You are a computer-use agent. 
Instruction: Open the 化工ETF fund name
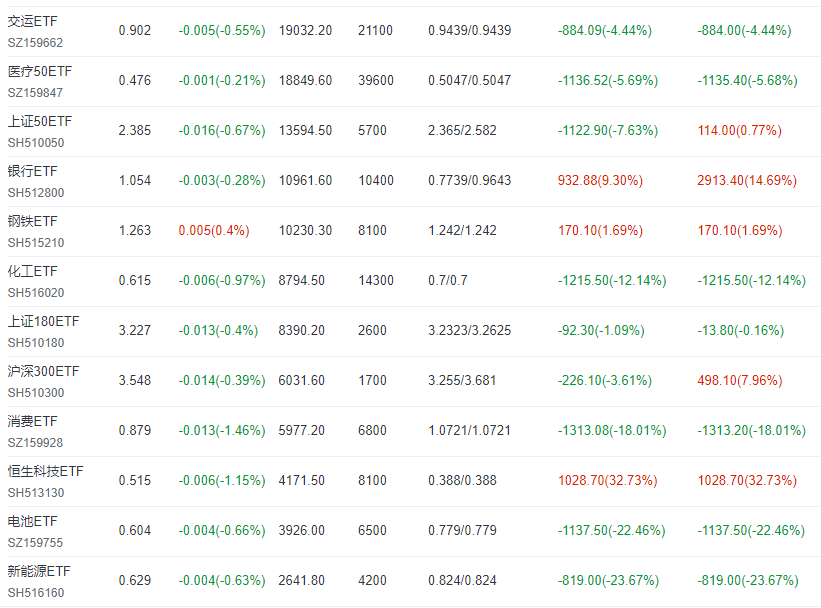[x=32, y=271]
